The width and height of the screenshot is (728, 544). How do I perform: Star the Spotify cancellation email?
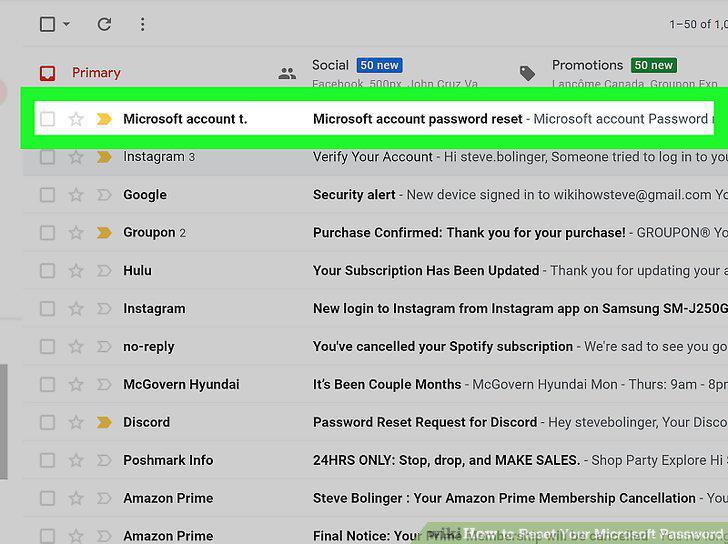pos(76,347)
